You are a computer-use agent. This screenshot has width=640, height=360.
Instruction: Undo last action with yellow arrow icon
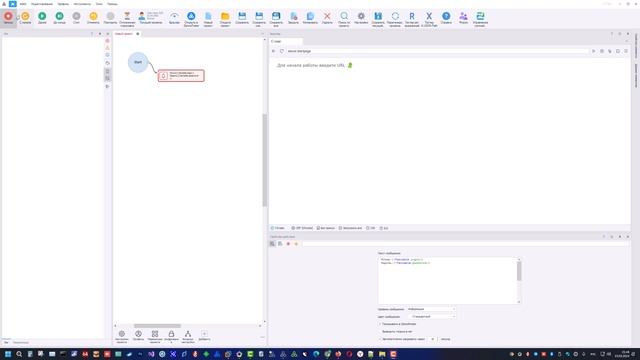point(93,18)
